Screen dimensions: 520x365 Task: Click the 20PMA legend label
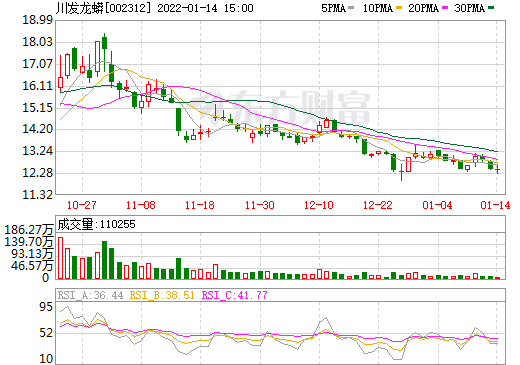pos(423,8)
